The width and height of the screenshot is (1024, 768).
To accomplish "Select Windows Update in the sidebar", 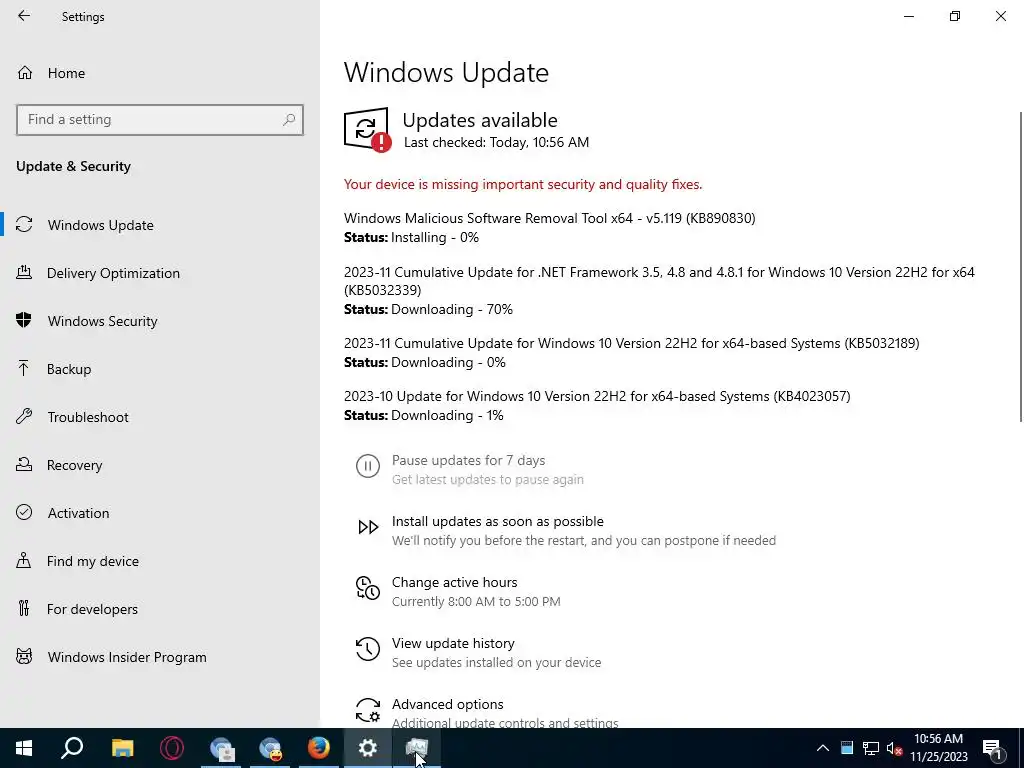I will pos(101,225).
